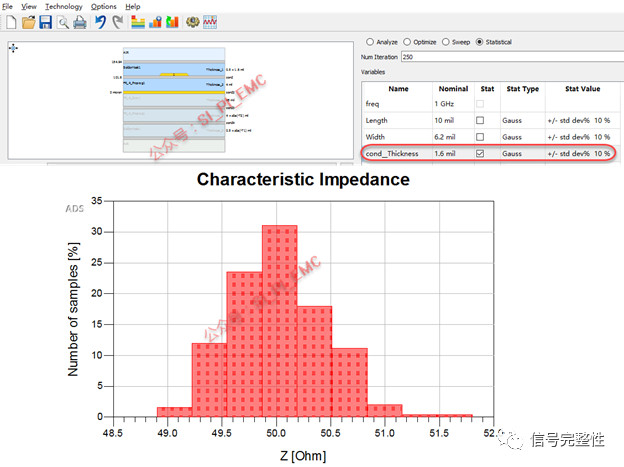Click the Gauss stat type for Width
624x467 pixels.
tap(512, 137)
